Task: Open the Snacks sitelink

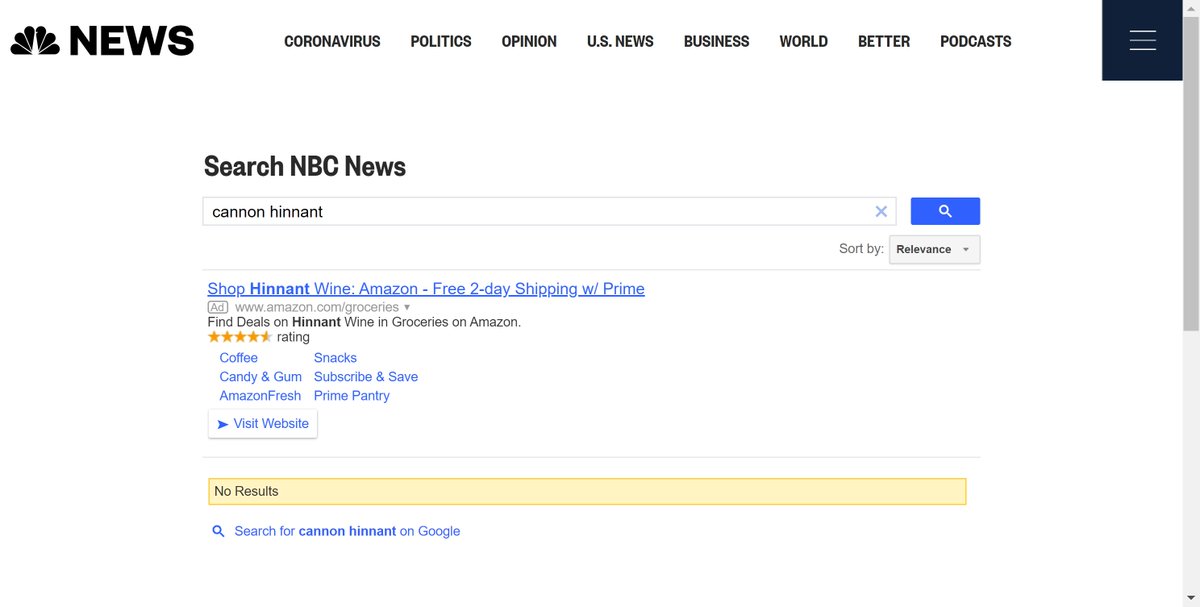Action: pyautogui.click(x=335, y=358)
